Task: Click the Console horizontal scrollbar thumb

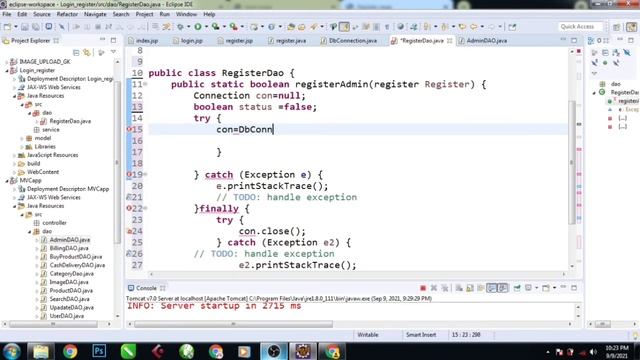Action: [233, 324]
